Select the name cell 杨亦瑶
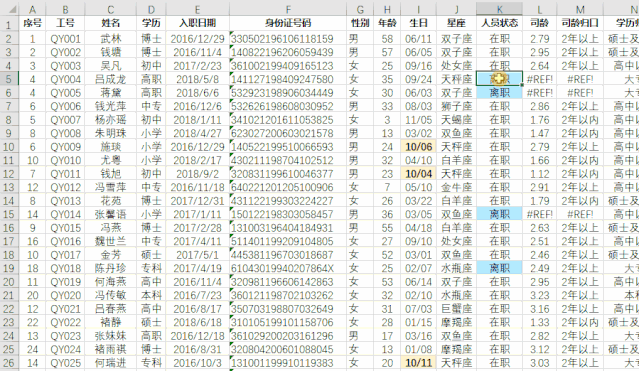The width and height of the screenshot is (639, 371). click(x=110, y=120)
